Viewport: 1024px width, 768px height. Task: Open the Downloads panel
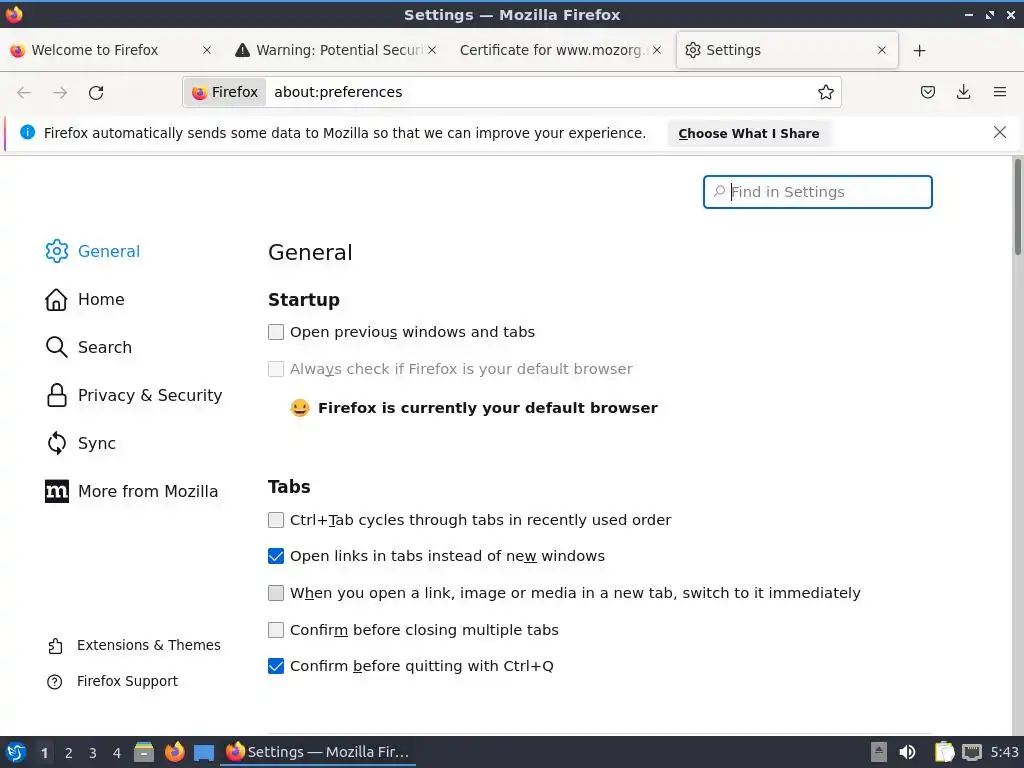point(963,92)
